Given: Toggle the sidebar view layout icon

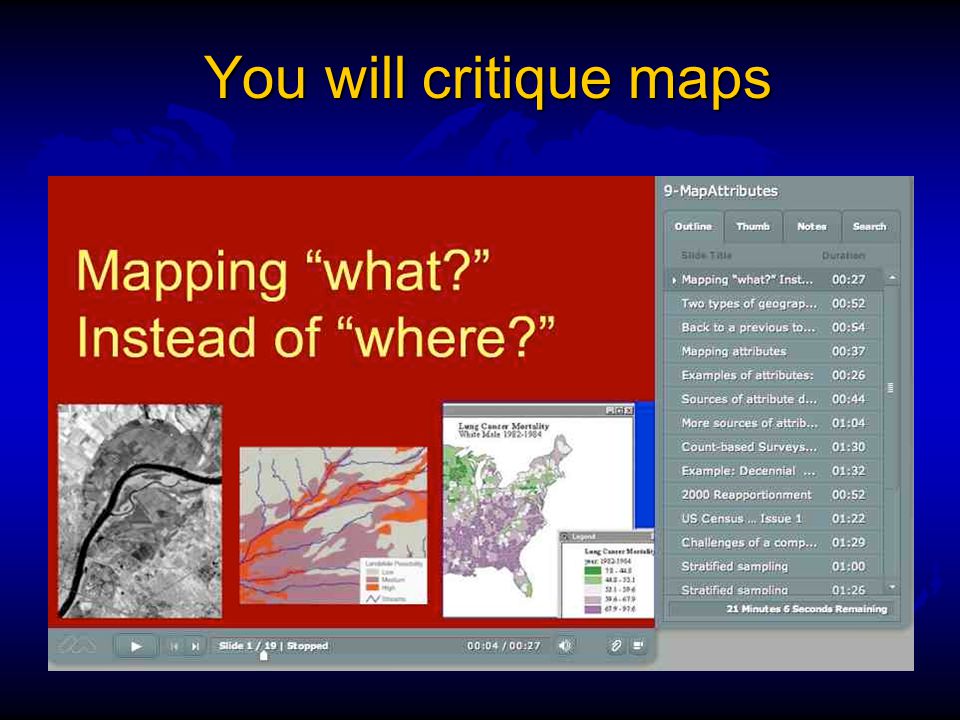Looking at the screenshot, I should pos(639,645).
